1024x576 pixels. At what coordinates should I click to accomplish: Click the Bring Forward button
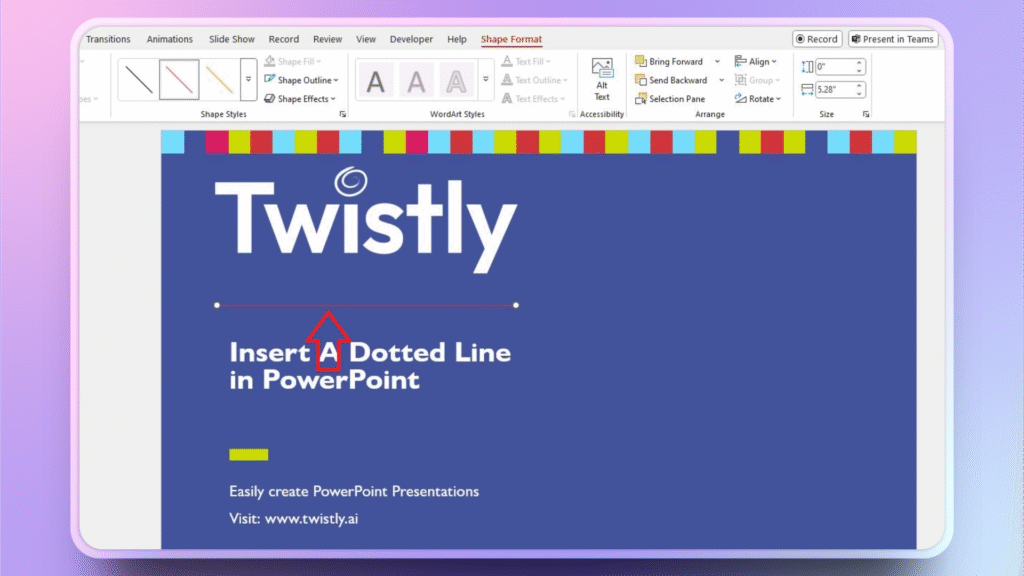pos(670,61)
